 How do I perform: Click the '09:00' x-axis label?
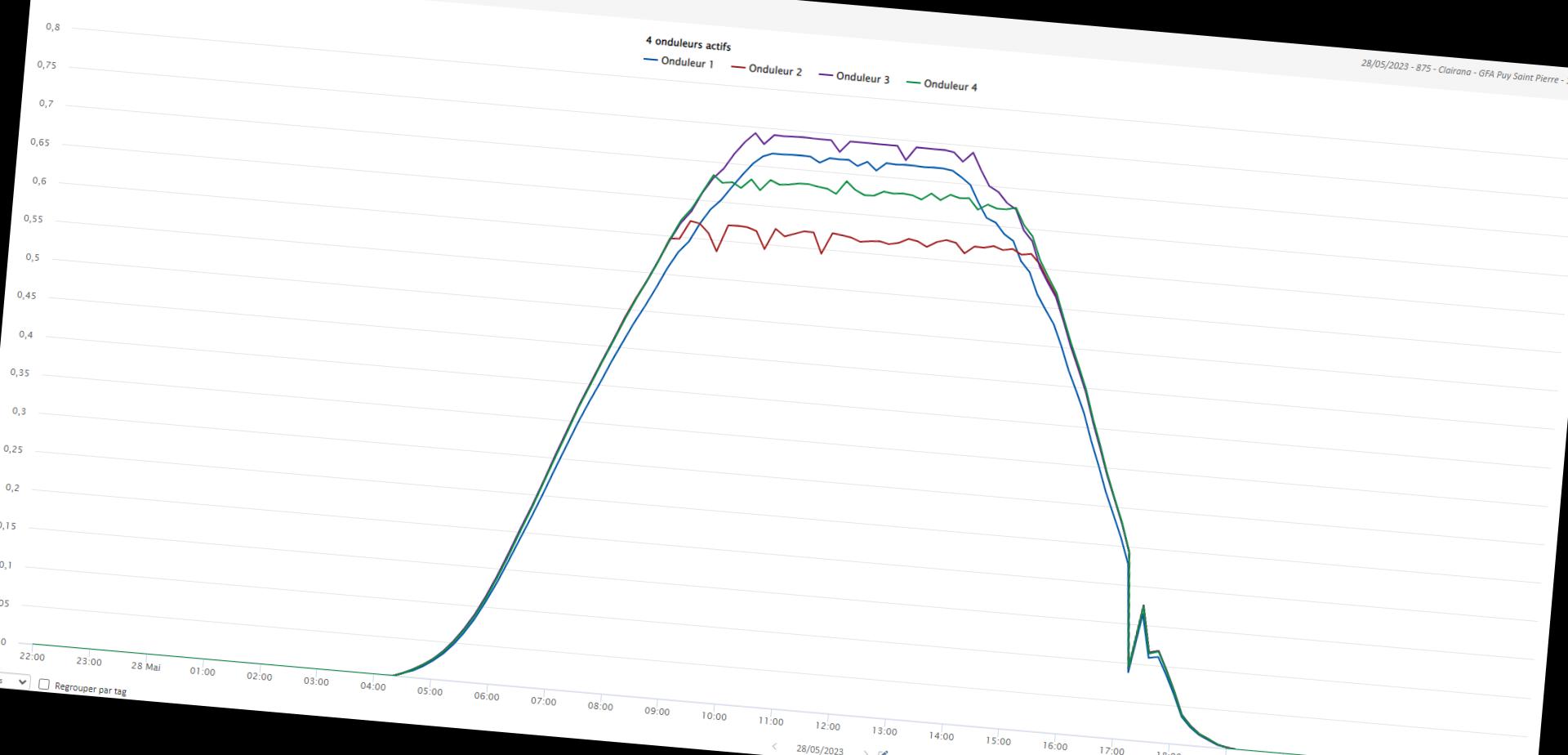tap(657, 711)
